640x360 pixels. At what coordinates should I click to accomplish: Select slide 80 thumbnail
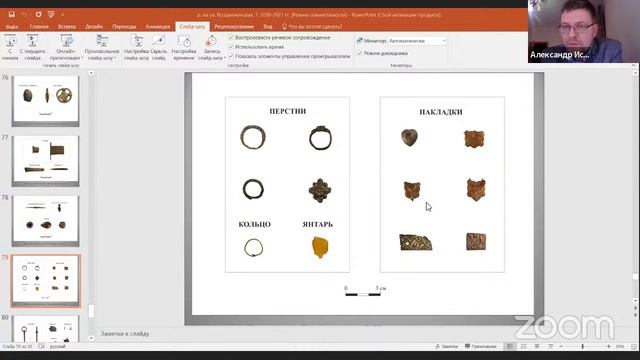point(45,329)
